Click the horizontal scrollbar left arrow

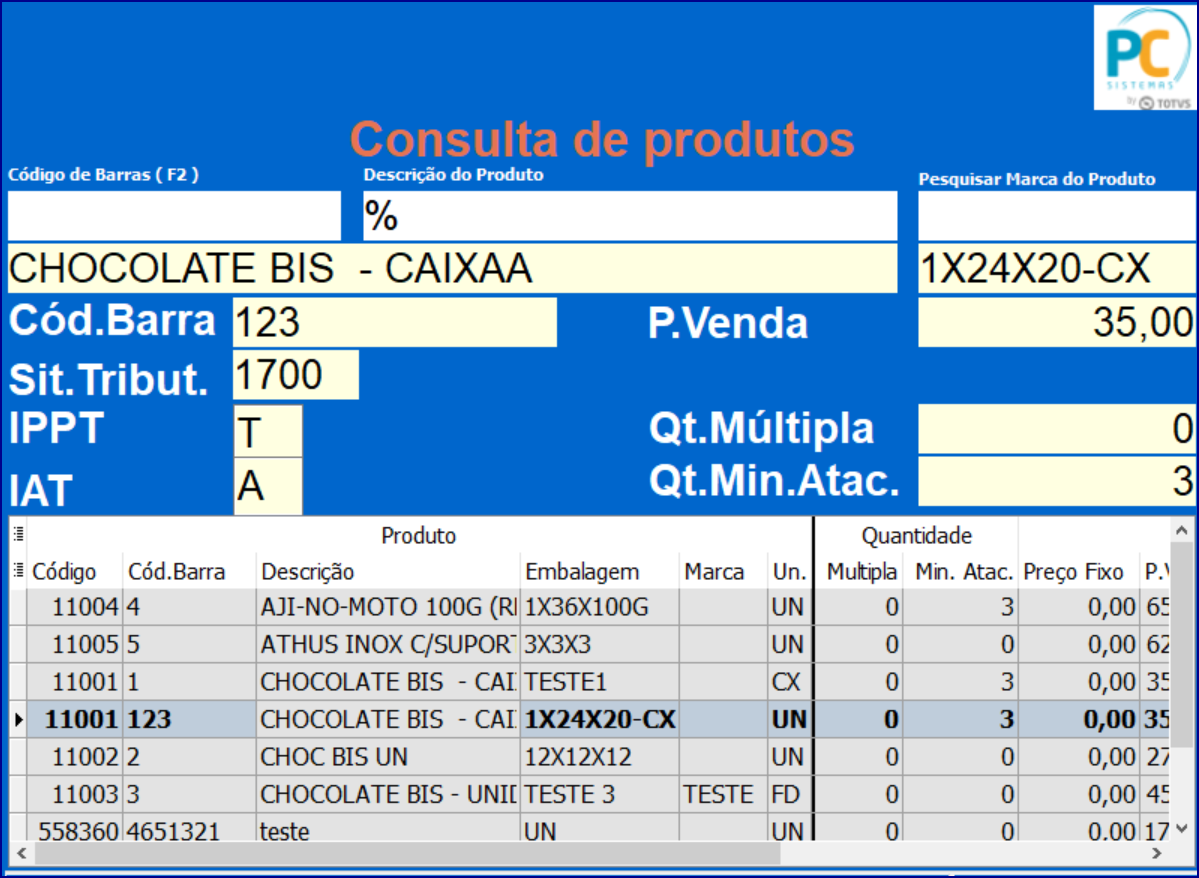21,853
